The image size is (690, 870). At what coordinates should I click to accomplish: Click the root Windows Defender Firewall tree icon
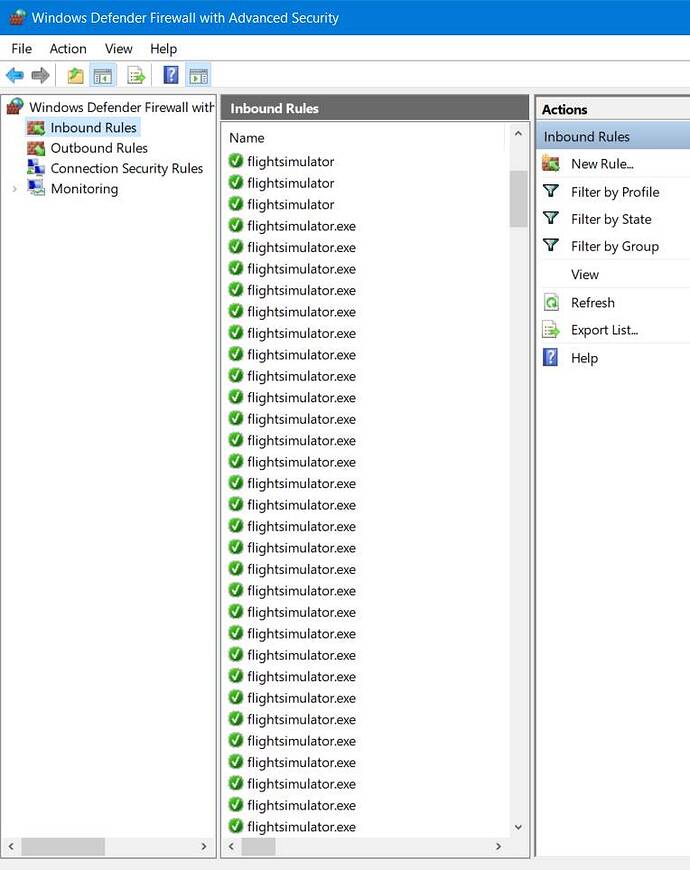coord(16,107)
